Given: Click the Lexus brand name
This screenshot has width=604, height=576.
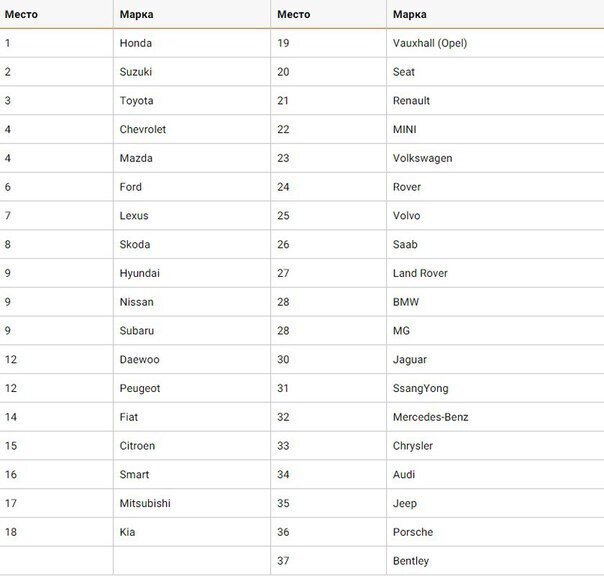Looking at the screenshot, I should 134,216.
